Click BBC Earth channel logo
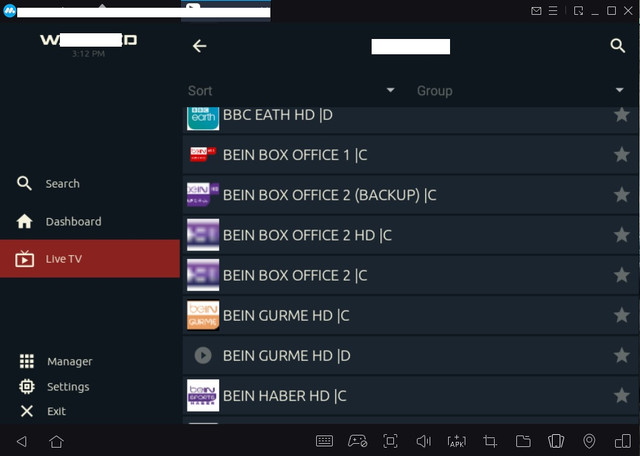The width and height of the screenshot is (640, 456). coord(203,118)
